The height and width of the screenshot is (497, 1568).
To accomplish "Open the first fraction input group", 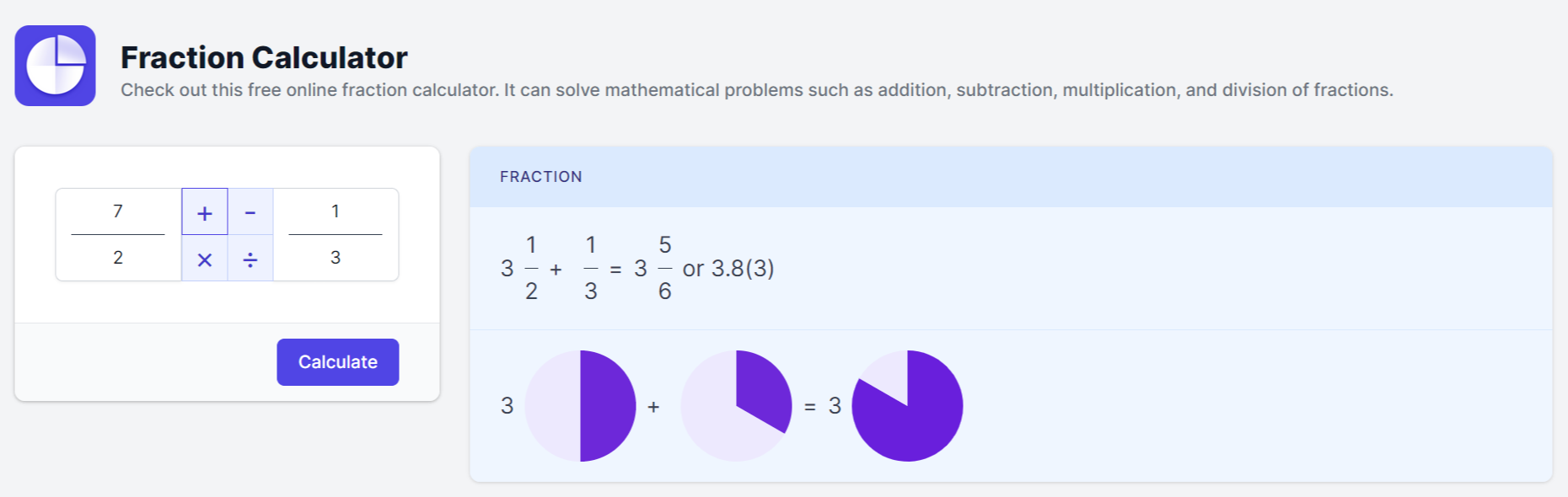I will (x=116, y=234).
